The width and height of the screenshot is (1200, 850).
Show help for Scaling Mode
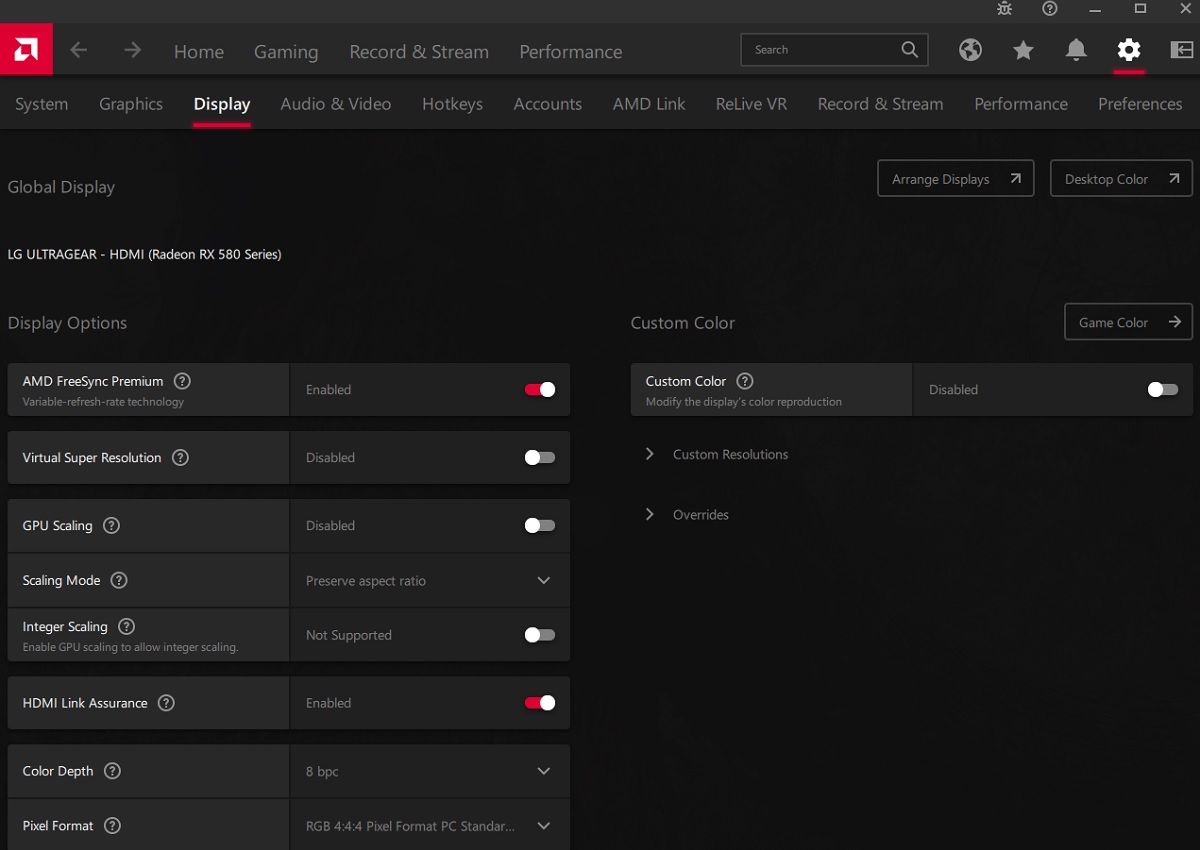click(119, 580)
